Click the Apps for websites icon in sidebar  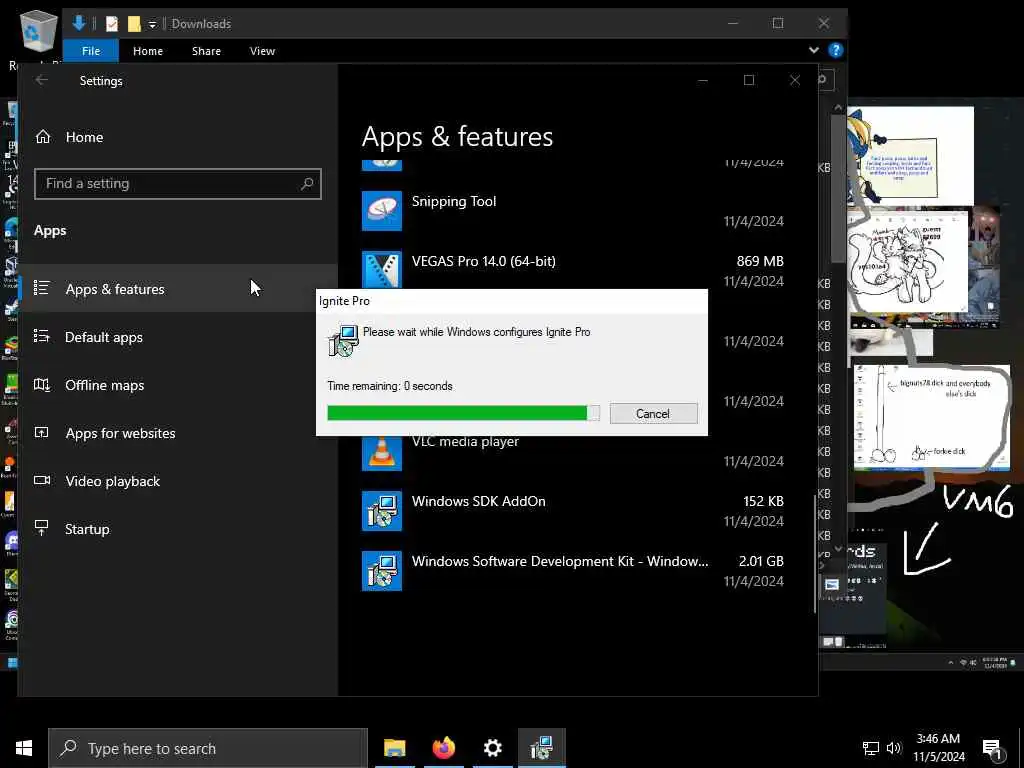coord(42,432)
